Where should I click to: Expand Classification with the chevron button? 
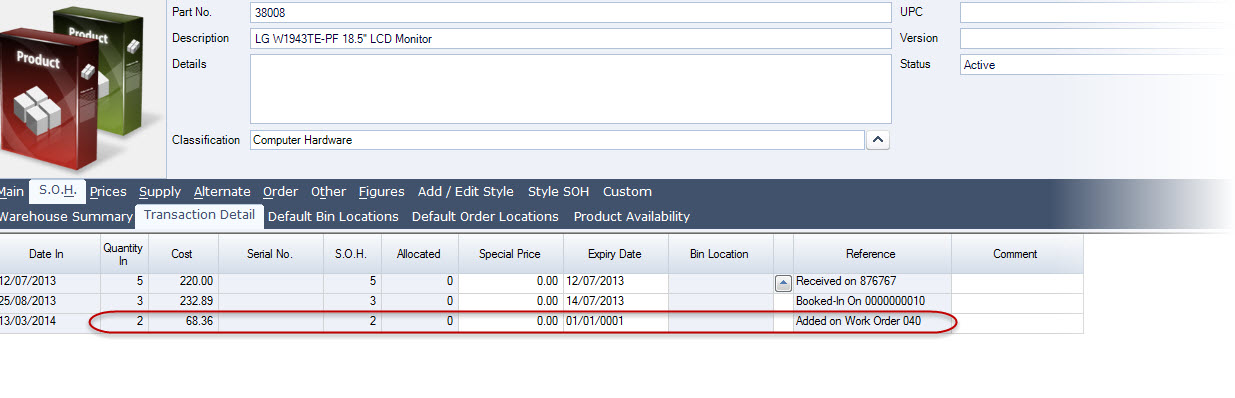point(878,140)
